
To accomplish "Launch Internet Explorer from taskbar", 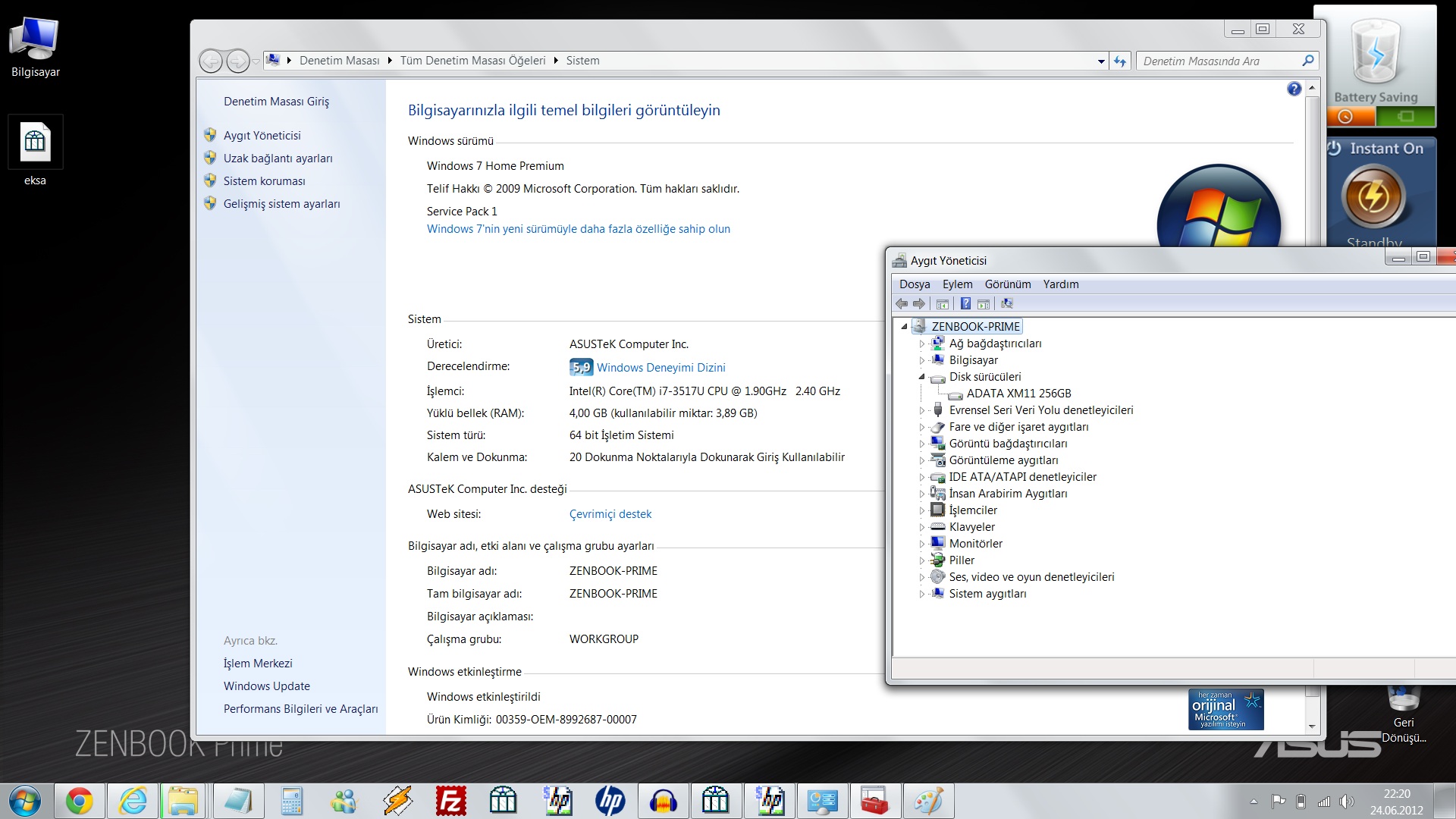I will click(x=133, y=801).
